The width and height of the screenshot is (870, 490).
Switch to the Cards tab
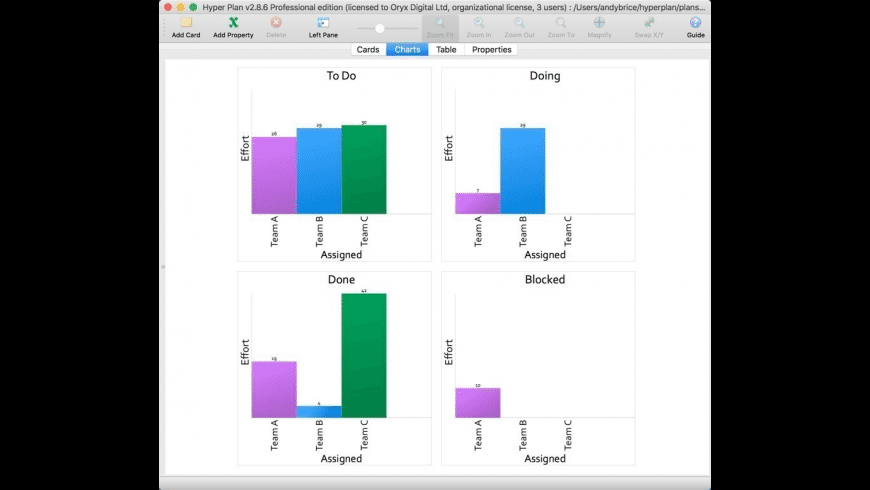click(368, 49)
